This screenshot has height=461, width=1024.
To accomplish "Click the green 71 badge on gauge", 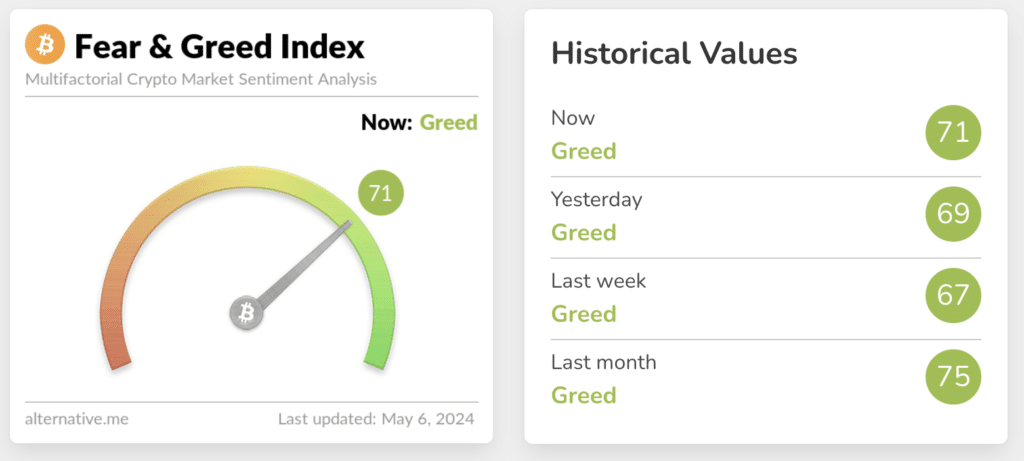I will (x=380, y=193).
